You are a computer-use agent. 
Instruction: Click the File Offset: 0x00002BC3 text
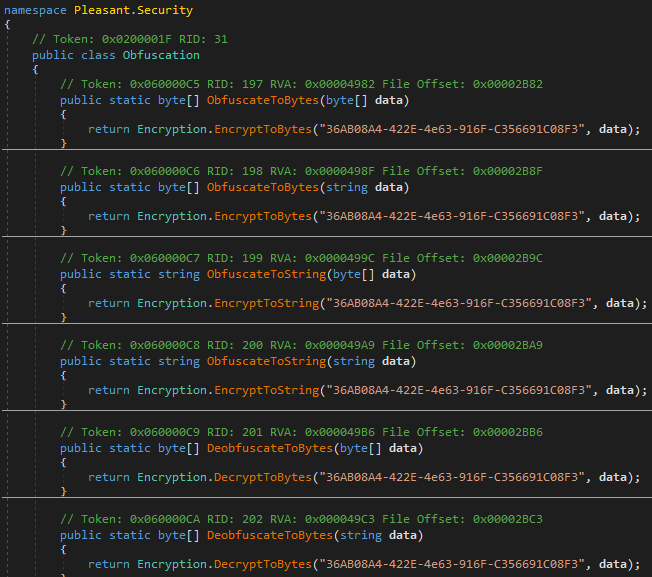[462, 519]
